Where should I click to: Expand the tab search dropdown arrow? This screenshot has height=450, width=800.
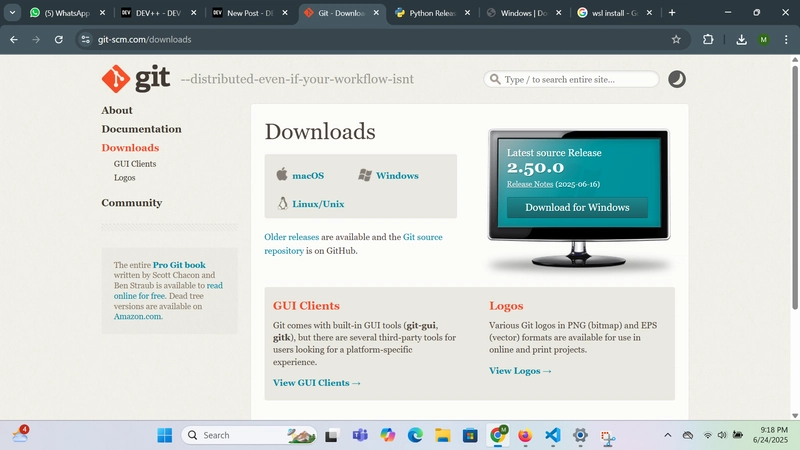(12, 13)
